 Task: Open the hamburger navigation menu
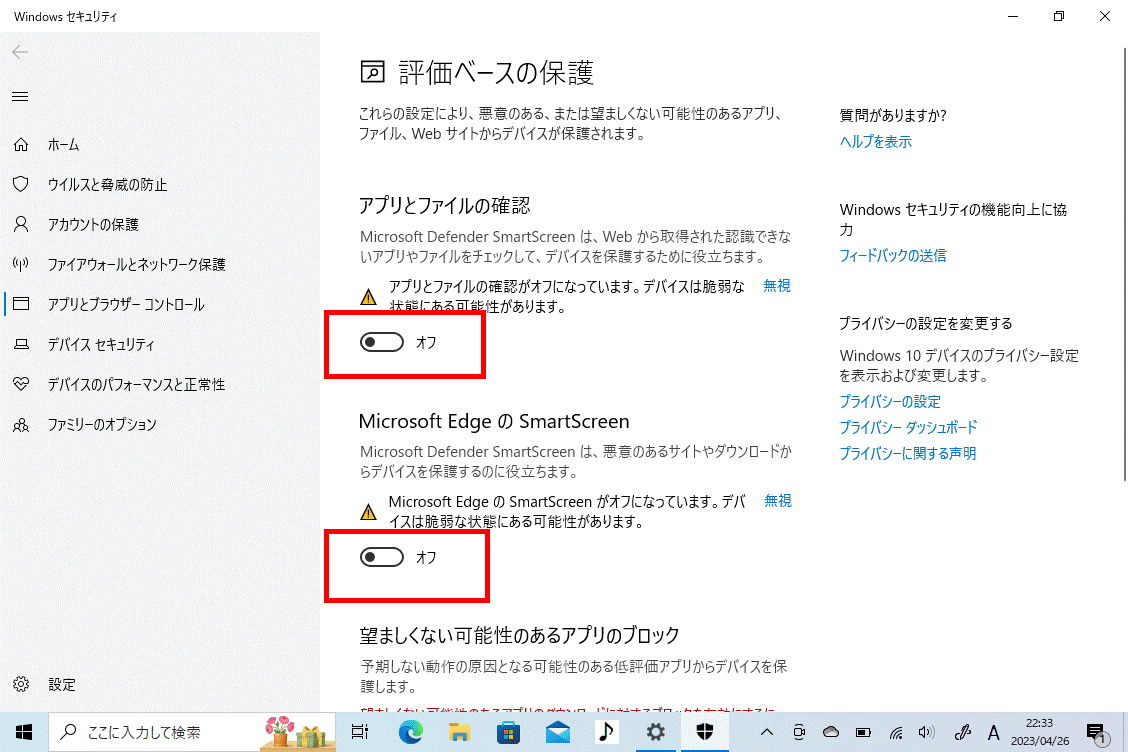[x=20, y=96]
